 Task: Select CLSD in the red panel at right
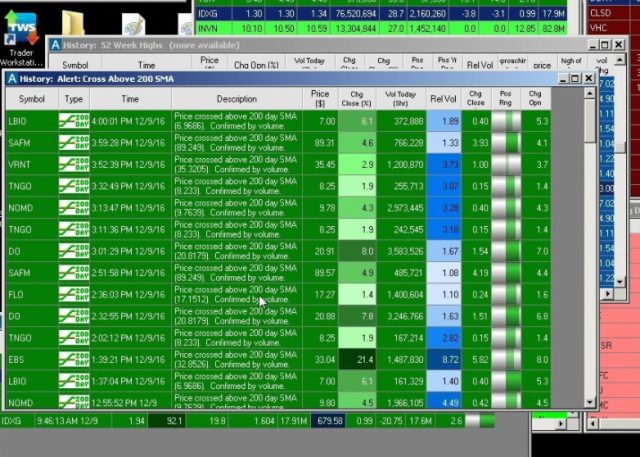tap(600, 13)
